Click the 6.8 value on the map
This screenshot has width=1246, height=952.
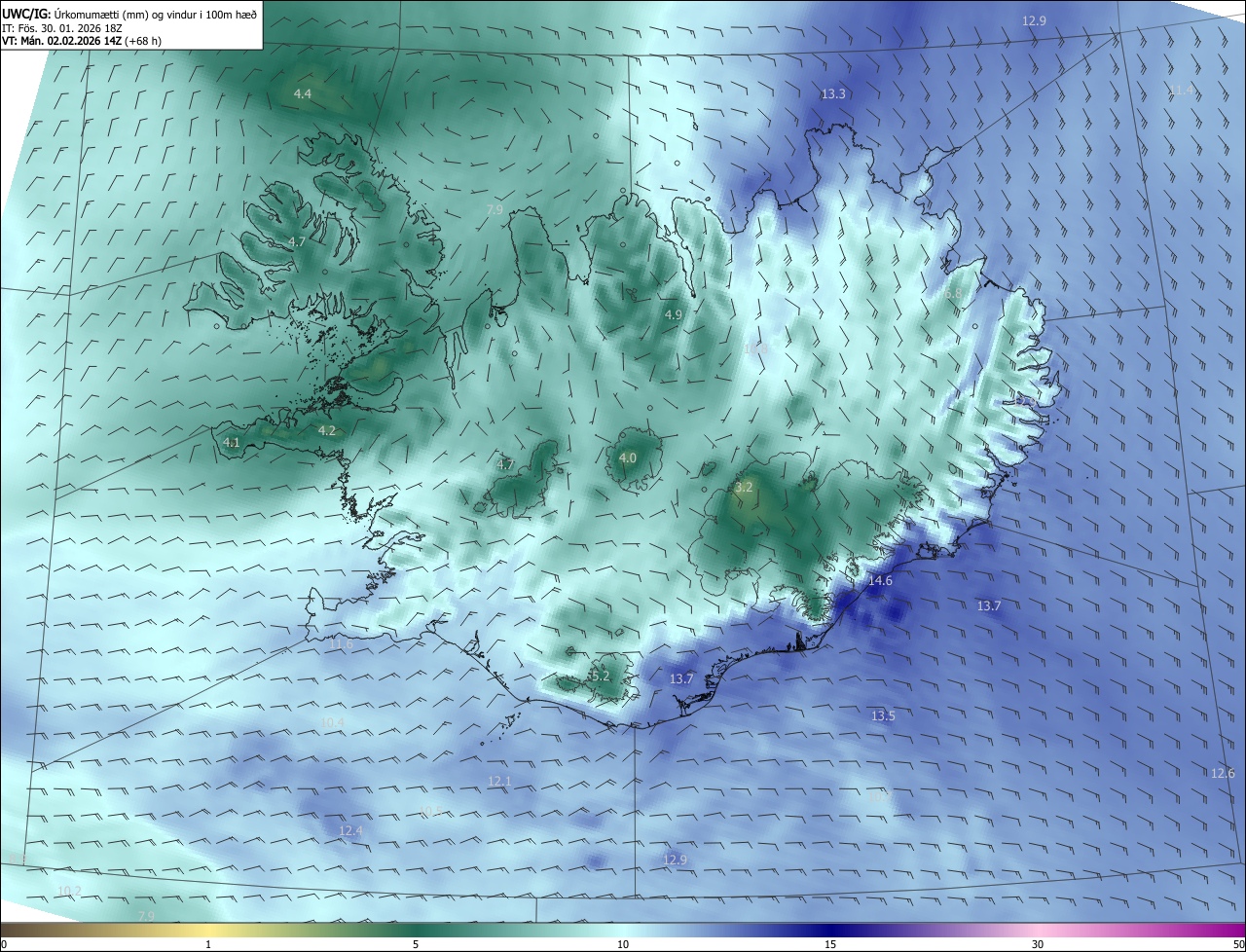pos(953,293)
